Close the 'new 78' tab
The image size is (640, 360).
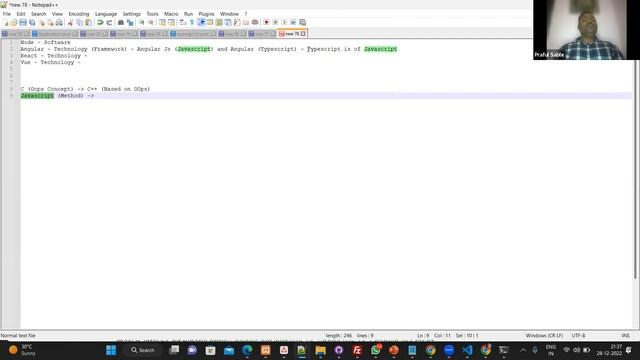point(303,34)
